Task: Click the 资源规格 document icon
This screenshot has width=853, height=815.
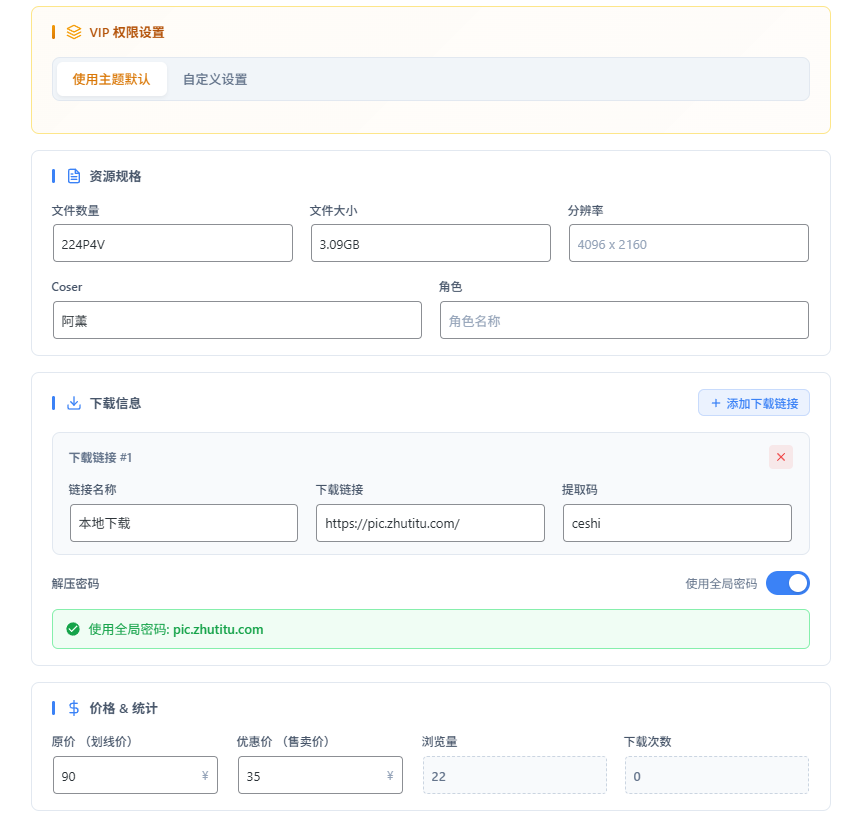Action: pyautogui.click(x=74, y=176)
